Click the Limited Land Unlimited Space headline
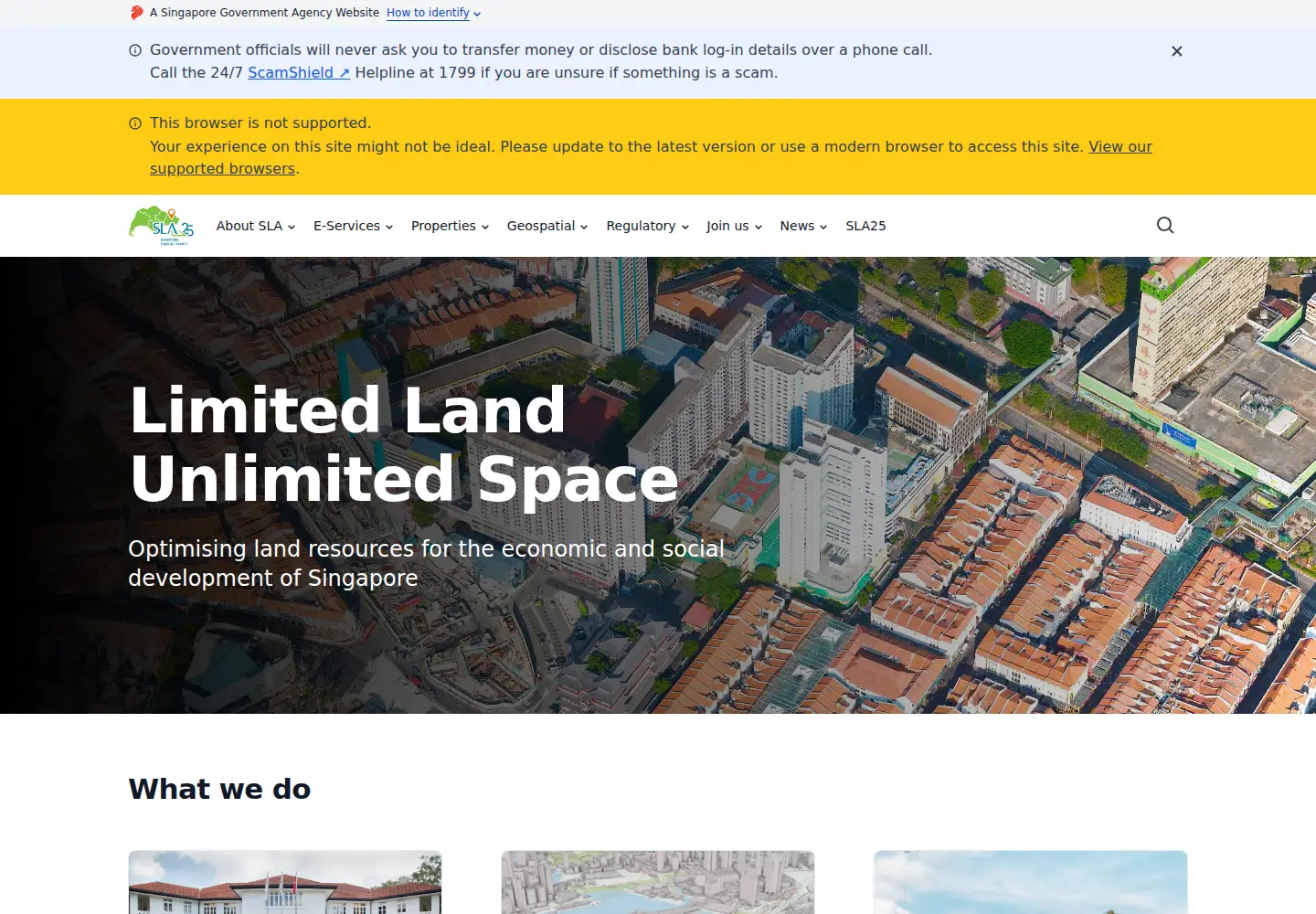The image size is (1316, 914). pos(404,444)
